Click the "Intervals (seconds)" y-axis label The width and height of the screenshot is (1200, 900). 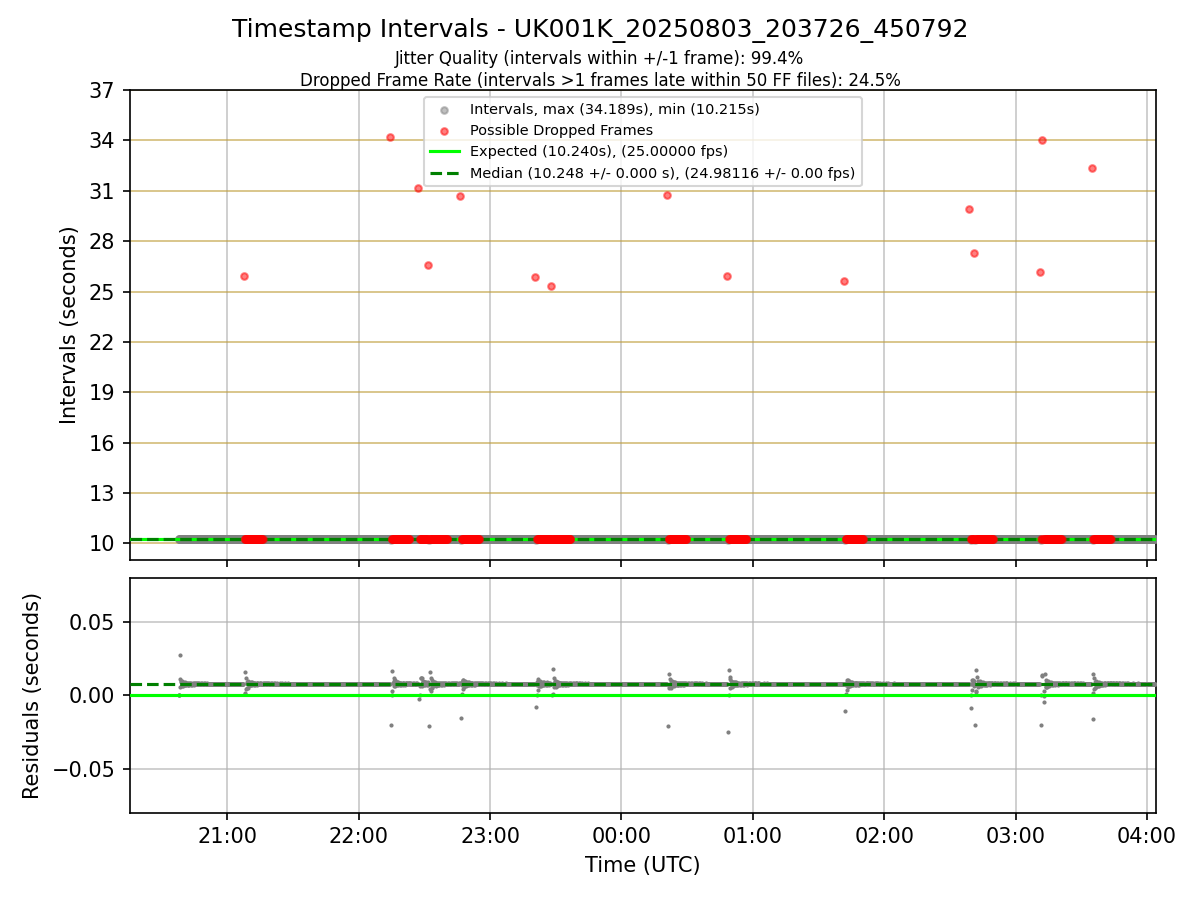(x=69, y=325)
